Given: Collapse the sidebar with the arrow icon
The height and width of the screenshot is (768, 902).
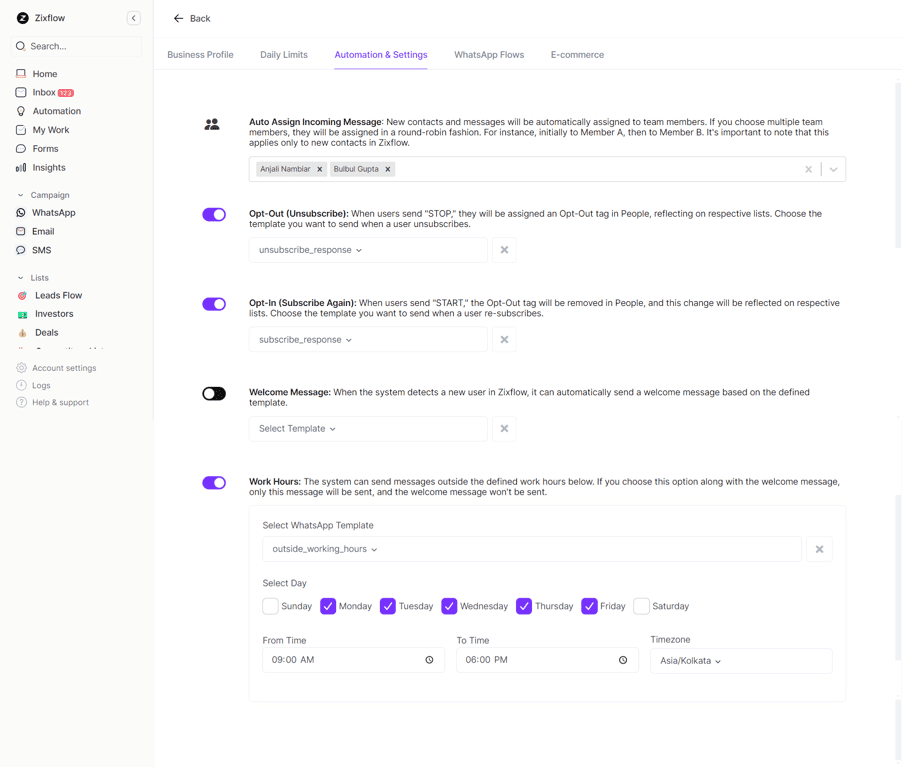Looking at the screenshot, I should tap(133, 18).
